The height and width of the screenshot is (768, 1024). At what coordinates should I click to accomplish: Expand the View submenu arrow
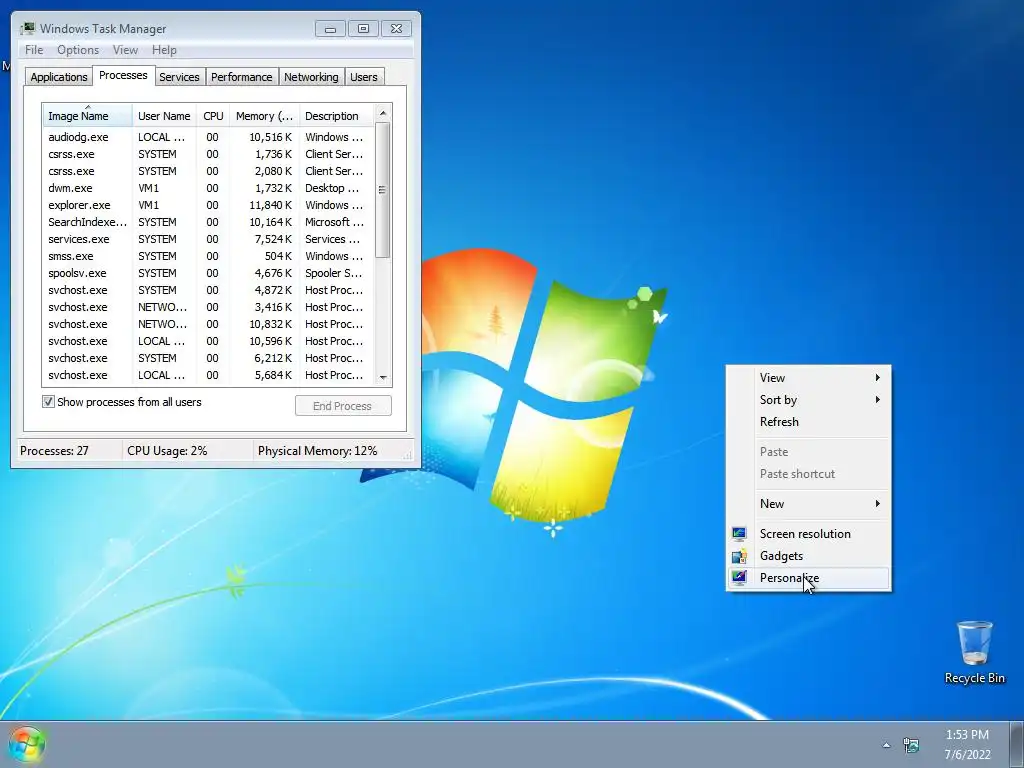point(878,377)
